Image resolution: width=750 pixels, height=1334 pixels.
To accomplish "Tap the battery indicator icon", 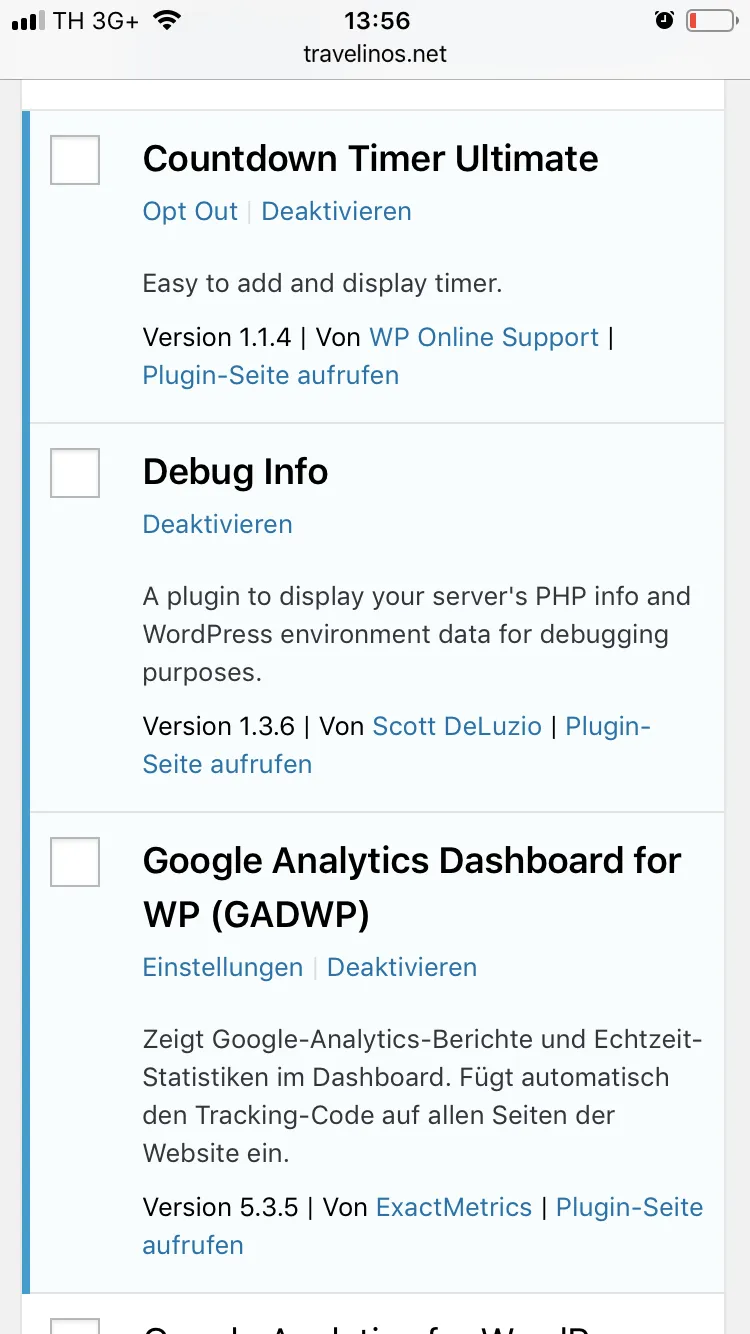I will pyautogui.click(x=711, y=20).
